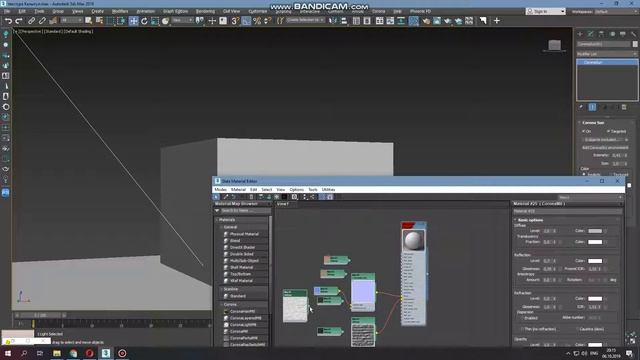Open Material menu in Slate Material Editor

pos(238,189)
